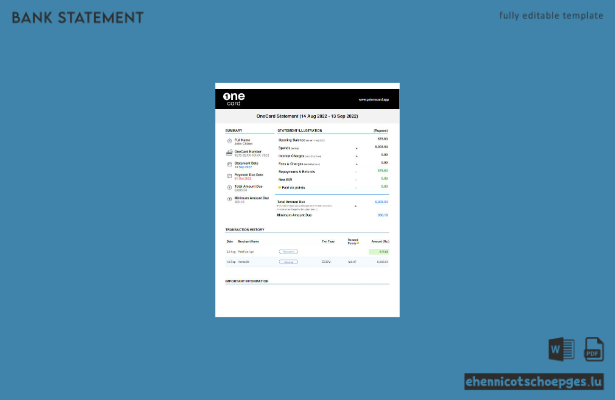Click the Statement Illustration section heading
The height and width of the screenshot is (400, 615).
pos(300,130)
